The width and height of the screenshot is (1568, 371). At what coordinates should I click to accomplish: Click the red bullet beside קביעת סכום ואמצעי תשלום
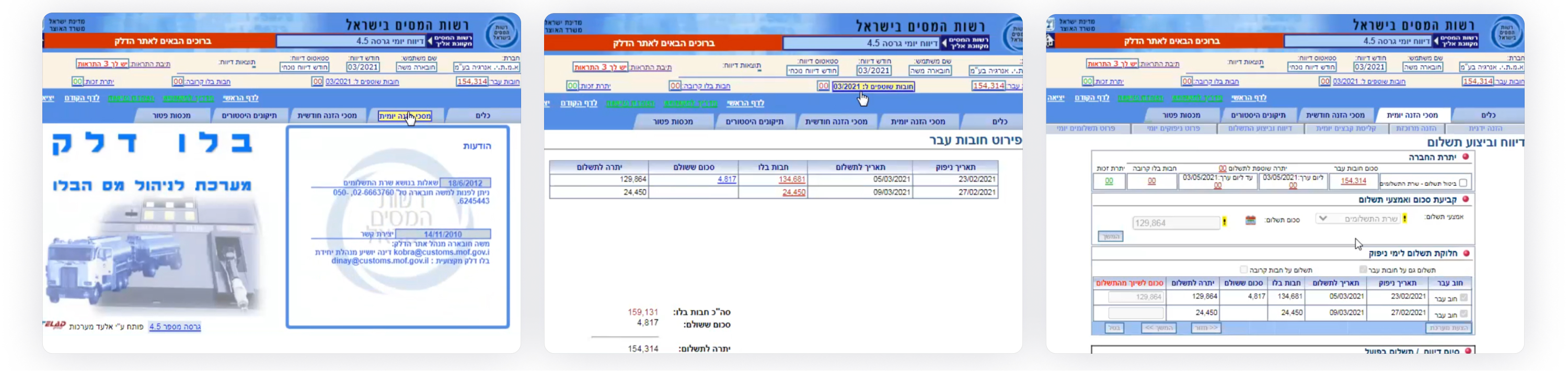tap(1466, 199)
